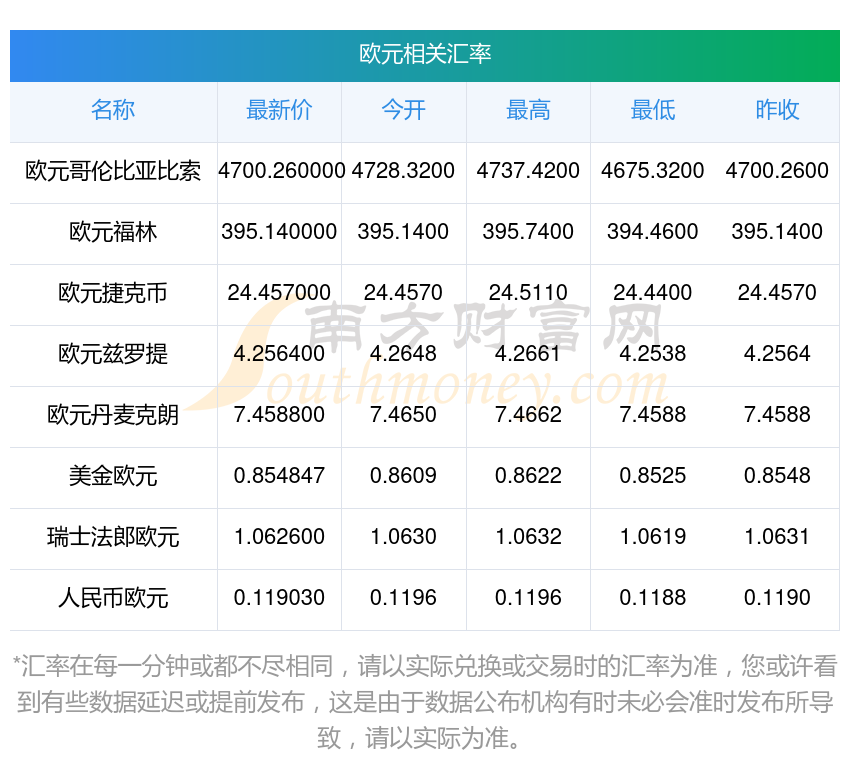Click the 今开 column header
Screen dimensions: 850x769
click(403, 110)
